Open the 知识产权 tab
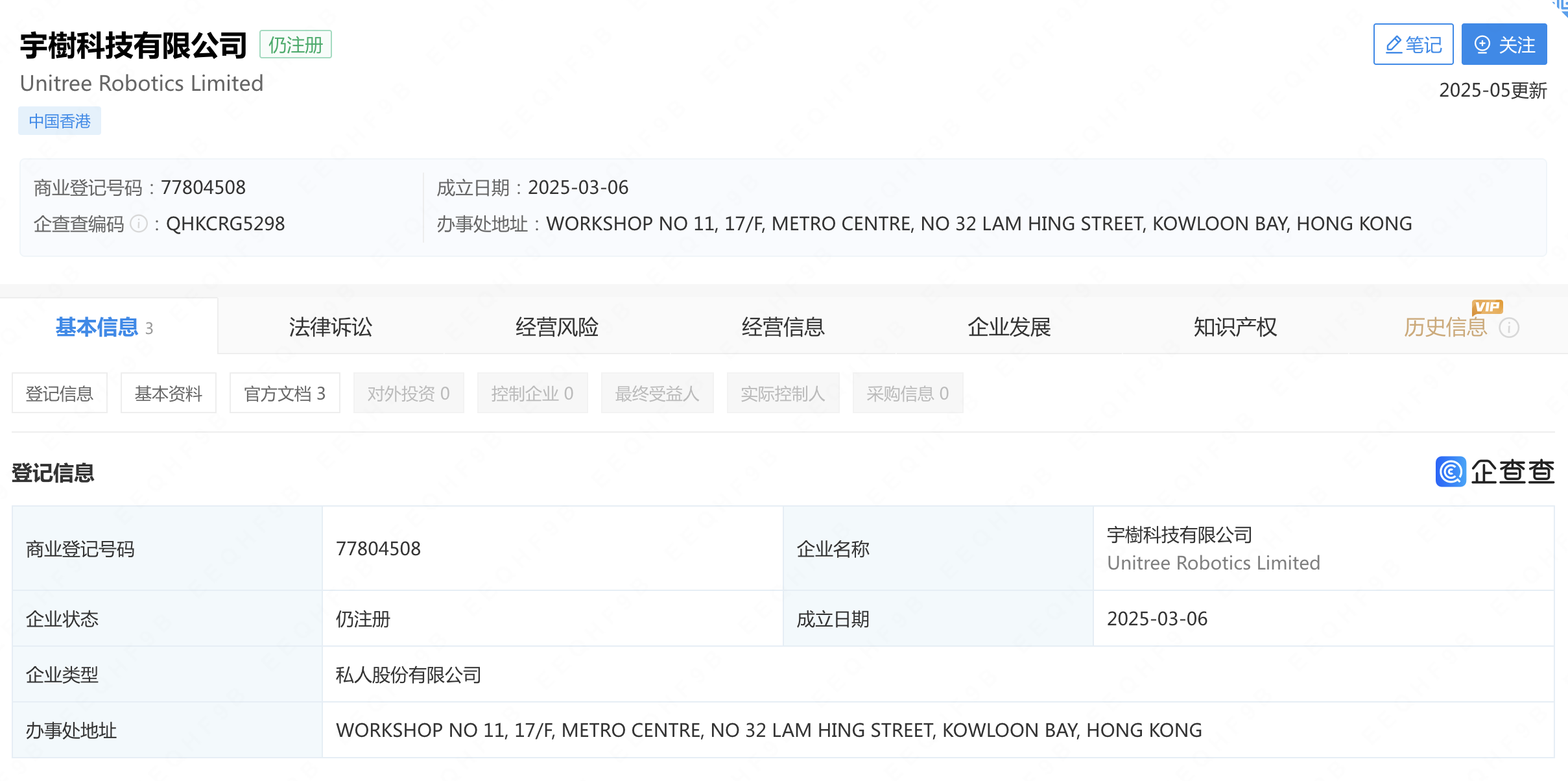Image resolution: width=1568 pixels, height=781 pixels. coord(1235,327)
